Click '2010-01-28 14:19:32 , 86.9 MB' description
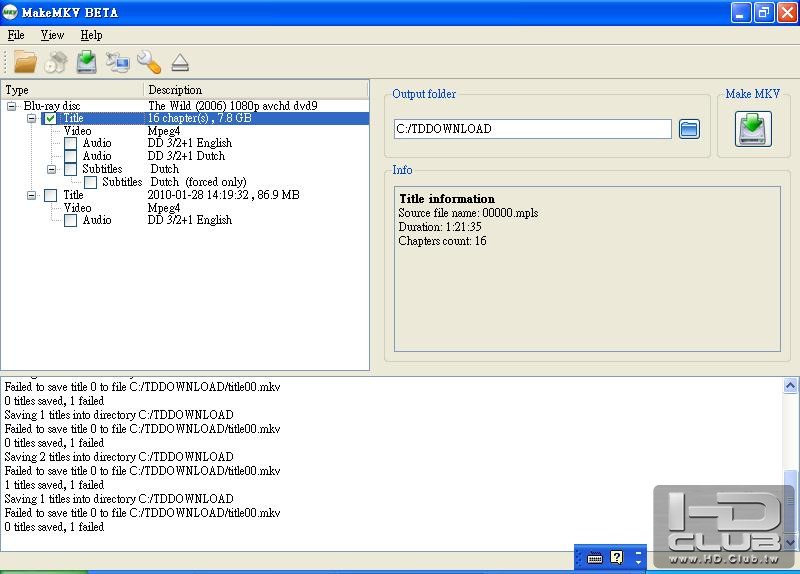This screenshot has width=800, height=574. coord(223,195)
